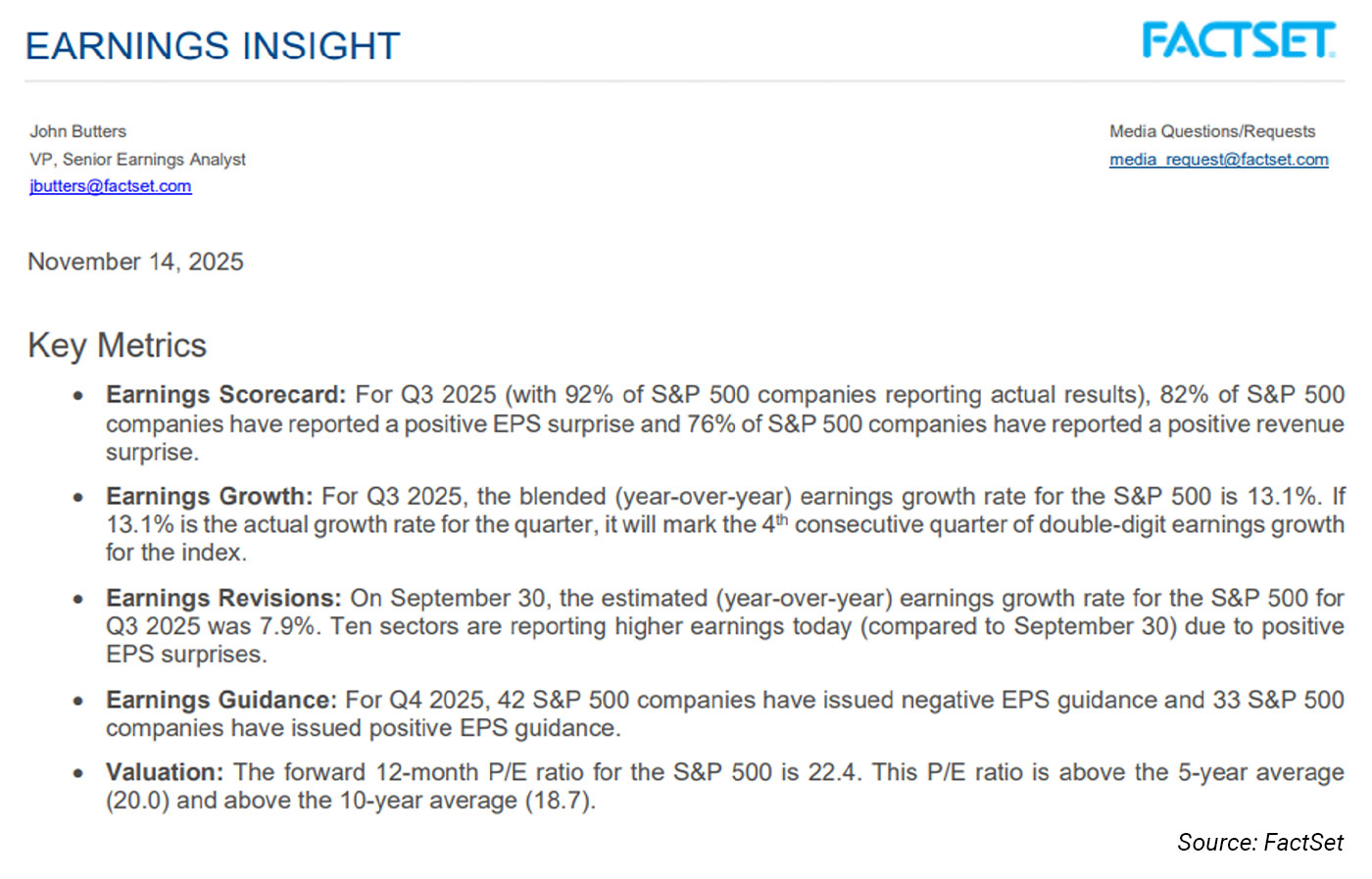The image size is (1372, 879).
Task: Click the bold Earnings Guidance label
Action: pos(220,701)
